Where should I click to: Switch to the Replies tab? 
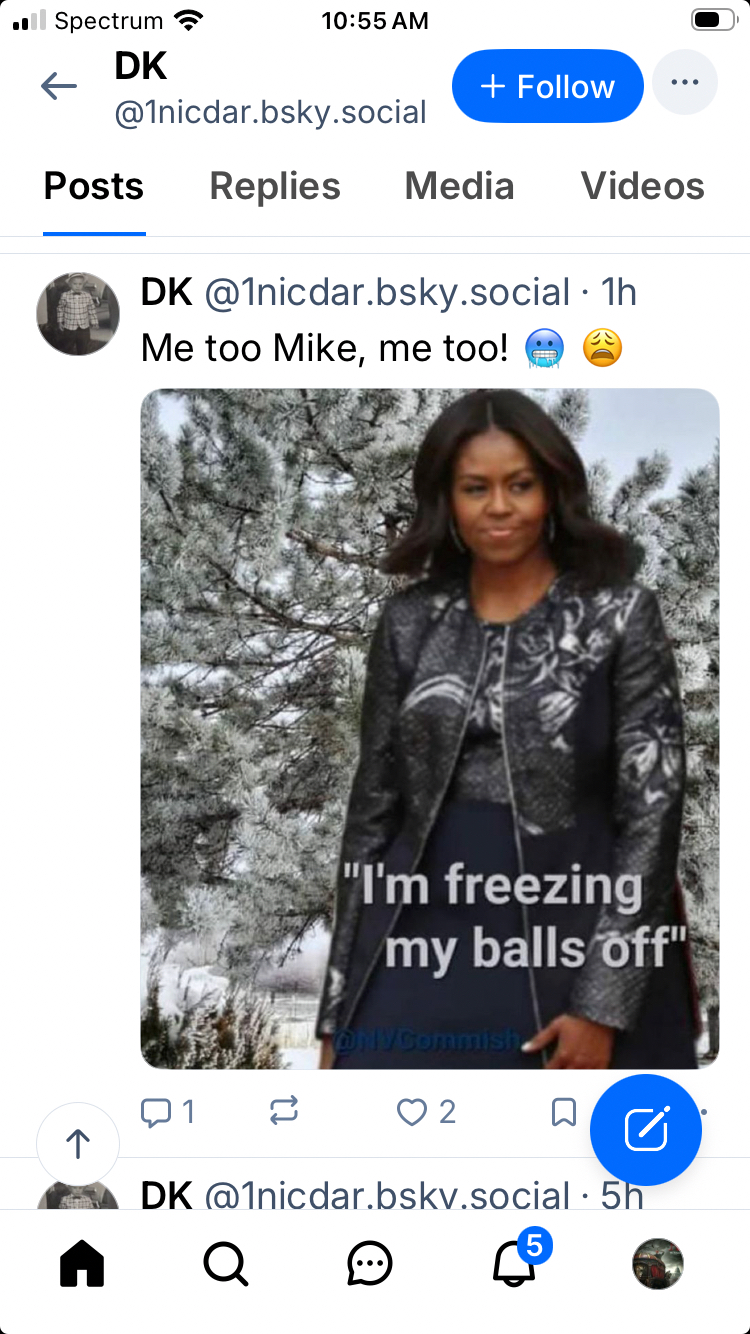[275, 187]
